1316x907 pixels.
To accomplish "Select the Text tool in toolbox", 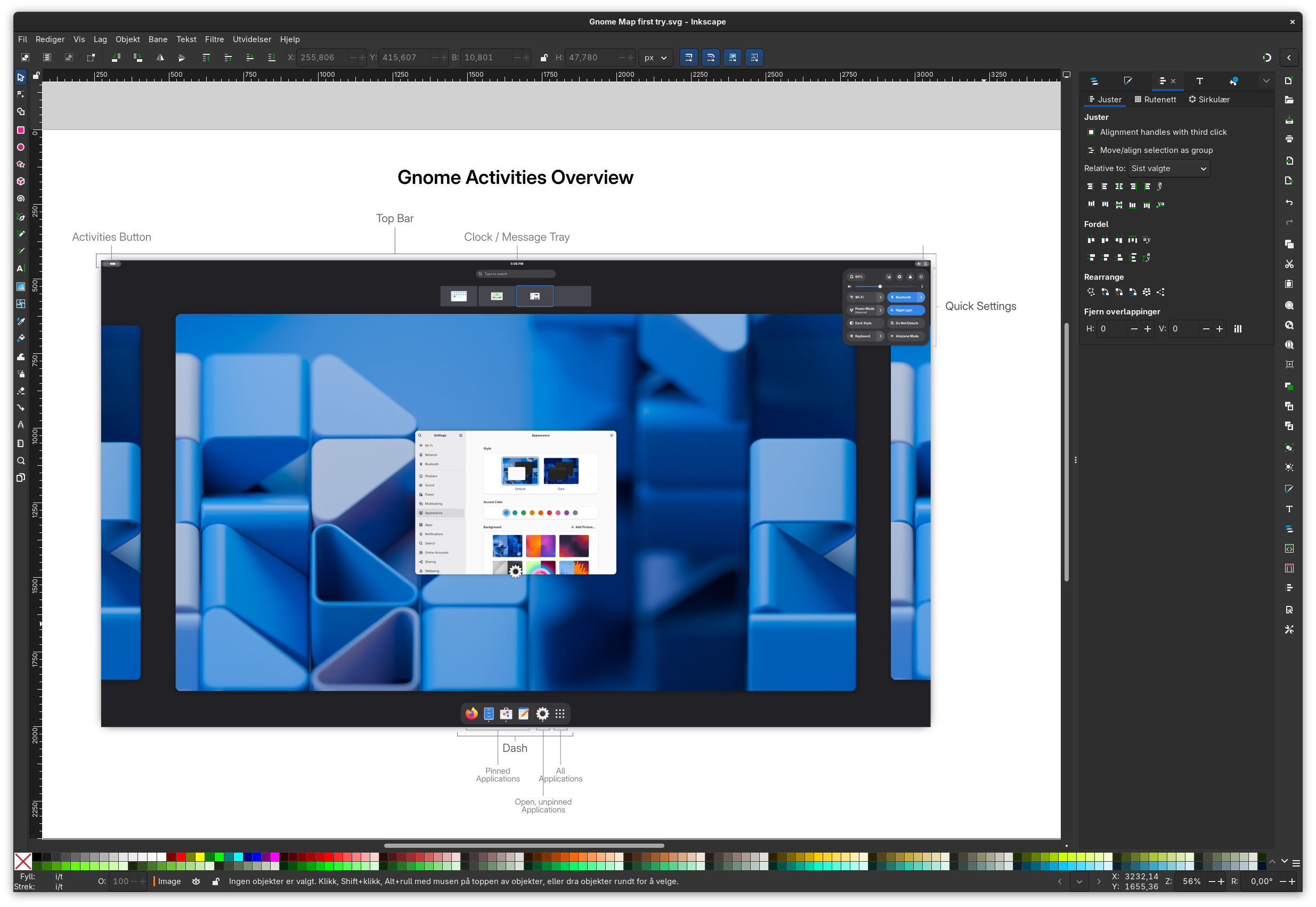I will click(x=20, y=268).
